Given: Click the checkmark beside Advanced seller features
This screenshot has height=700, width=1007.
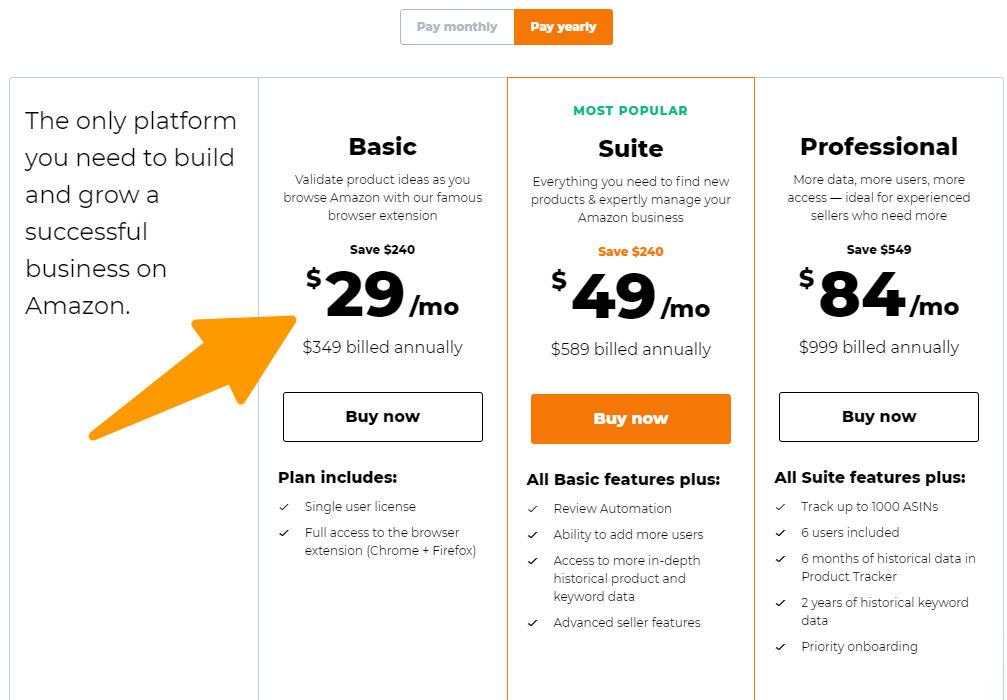Looking at the screenshot, I should click(533, 623).
